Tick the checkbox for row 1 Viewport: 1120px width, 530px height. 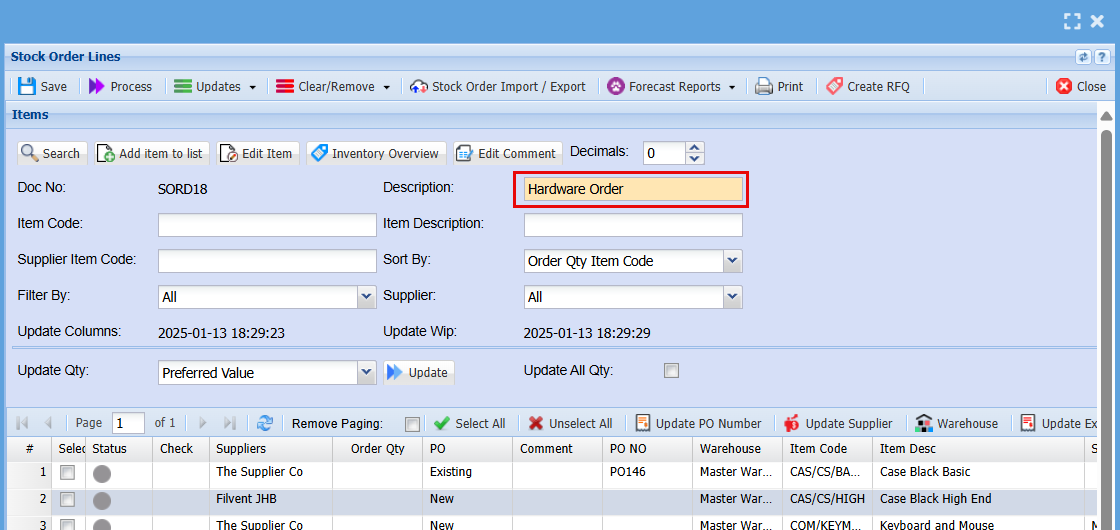(x=68, y=472)
